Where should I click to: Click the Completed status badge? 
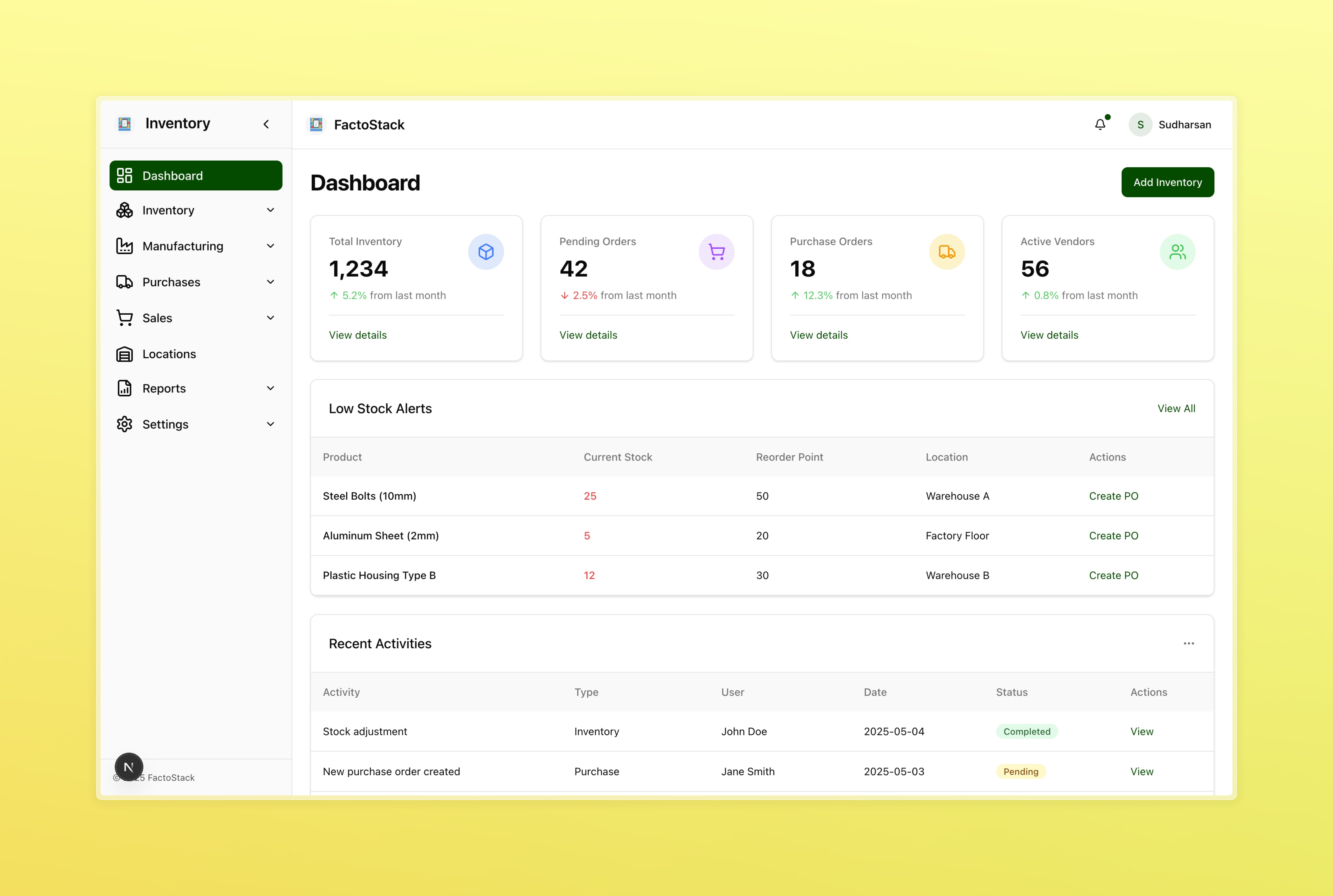(x=1026, y=731)
